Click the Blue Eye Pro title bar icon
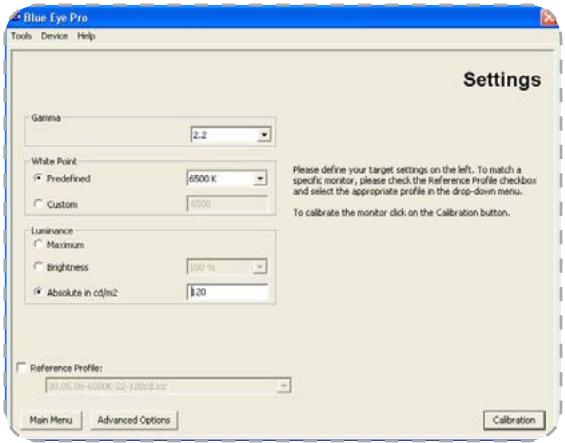The width and height of the screenshot is (565, 443). tap(14, 17)
